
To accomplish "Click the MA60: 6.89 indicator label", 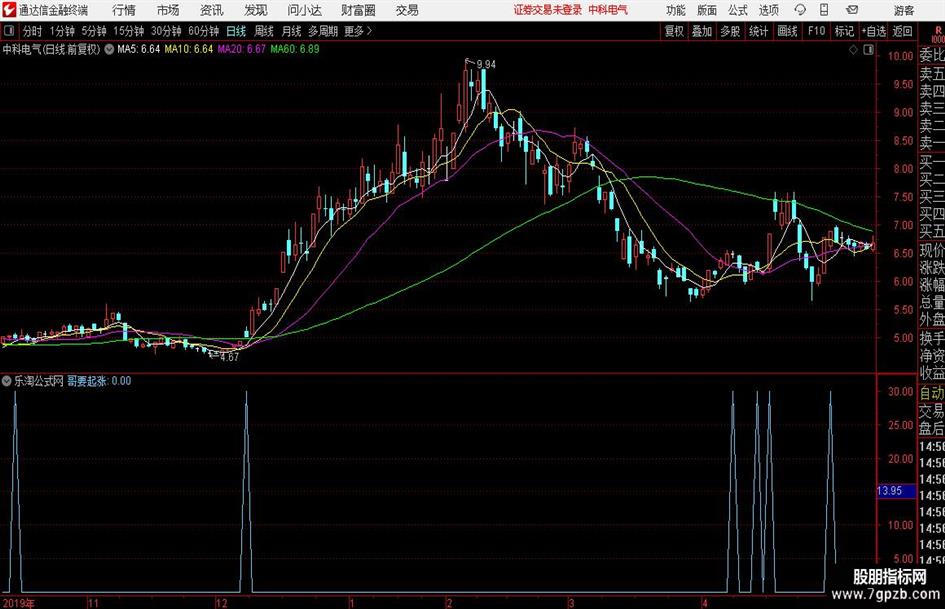I will point(295,49).
